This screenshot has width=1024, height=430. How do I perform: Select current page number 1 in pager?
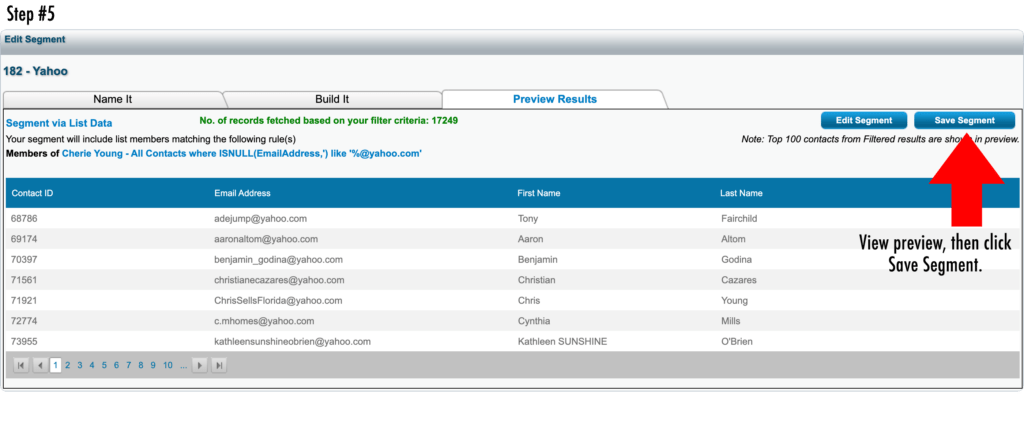(x=55, y=366)
